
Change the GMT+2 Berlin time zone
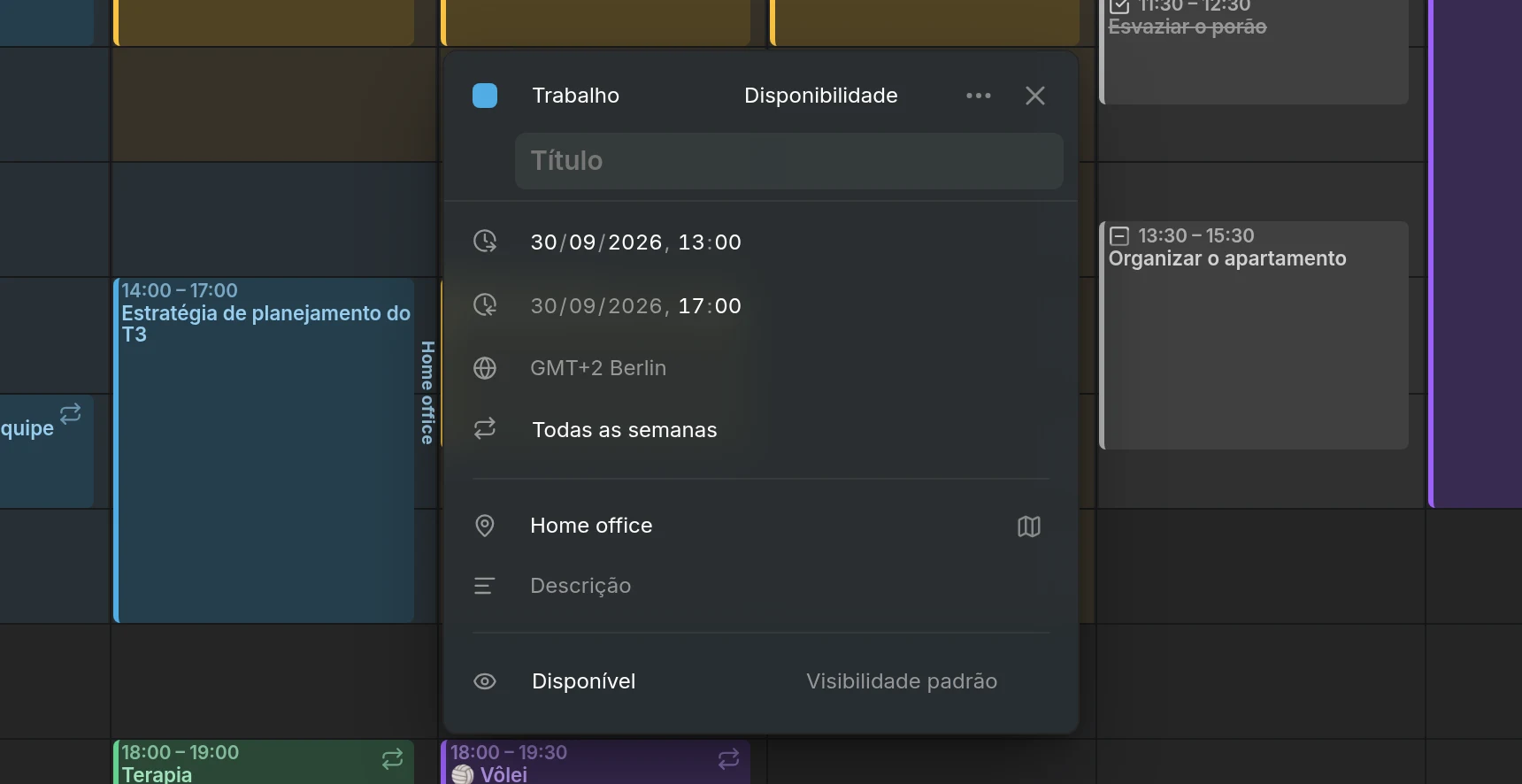(598, 368)
